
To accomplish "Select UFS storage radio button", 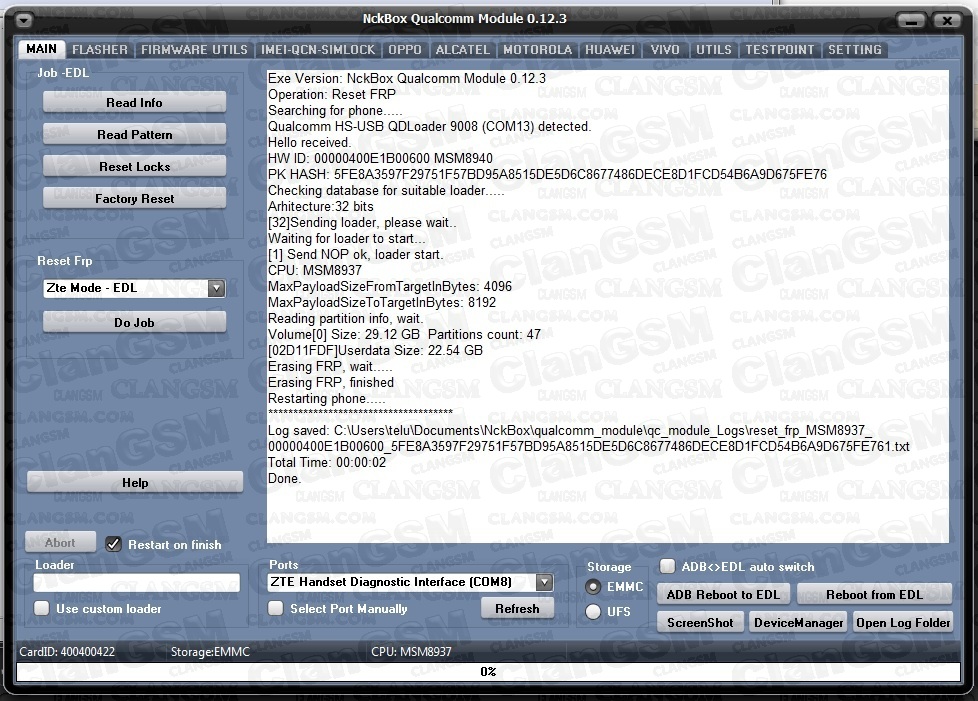I will [593, 612].
